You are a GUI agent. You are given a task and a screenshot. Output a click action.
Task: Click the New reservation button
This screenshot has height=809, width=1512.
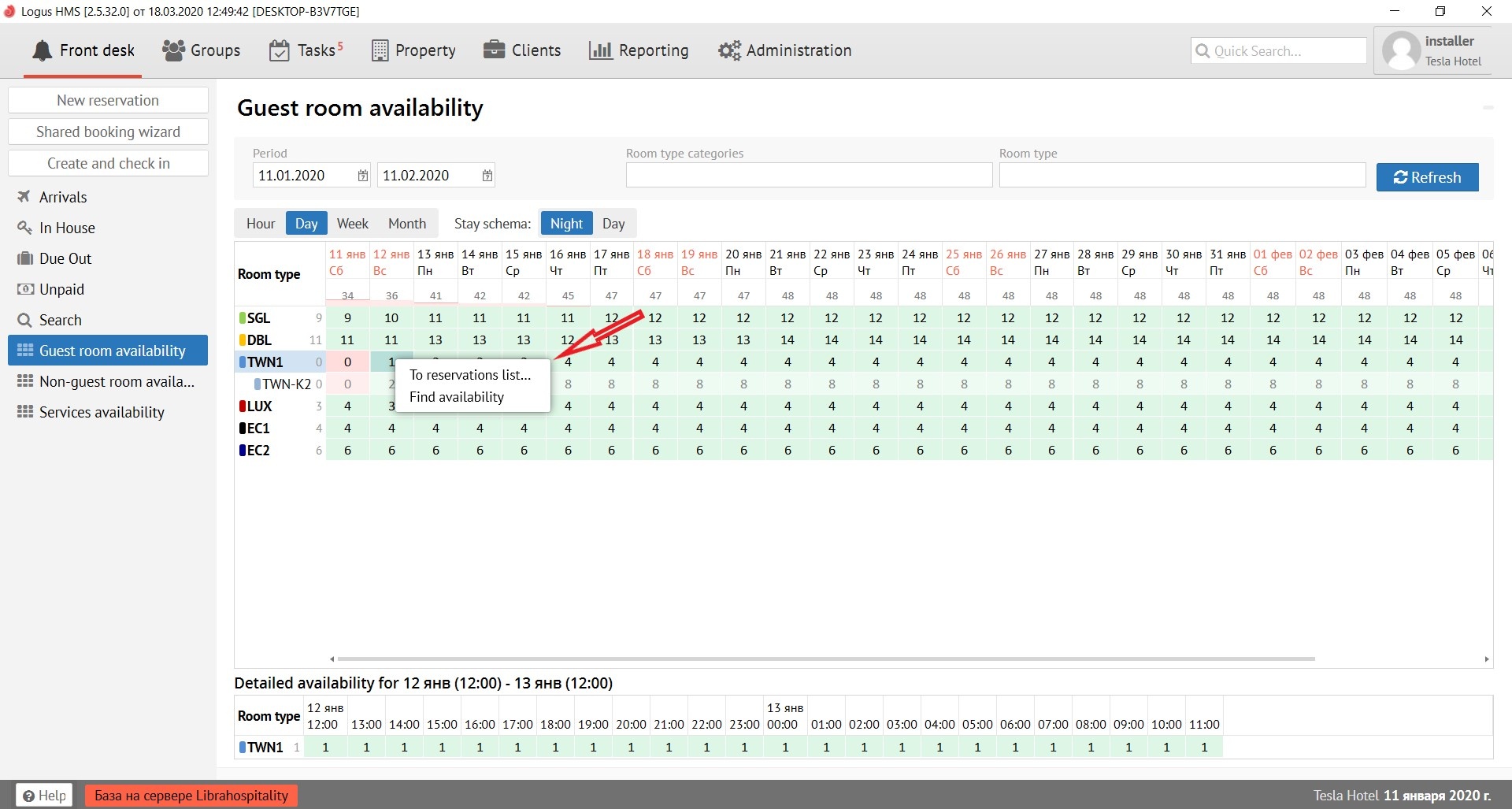tap(108, 100)
